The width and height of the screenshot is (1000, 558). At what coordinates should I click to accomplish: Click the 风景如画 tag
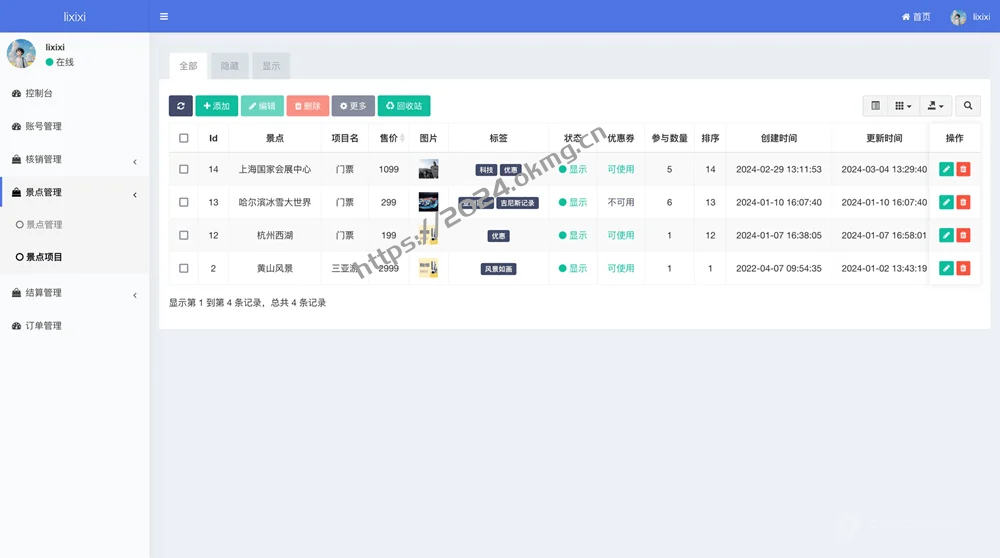tap(499, 269)
